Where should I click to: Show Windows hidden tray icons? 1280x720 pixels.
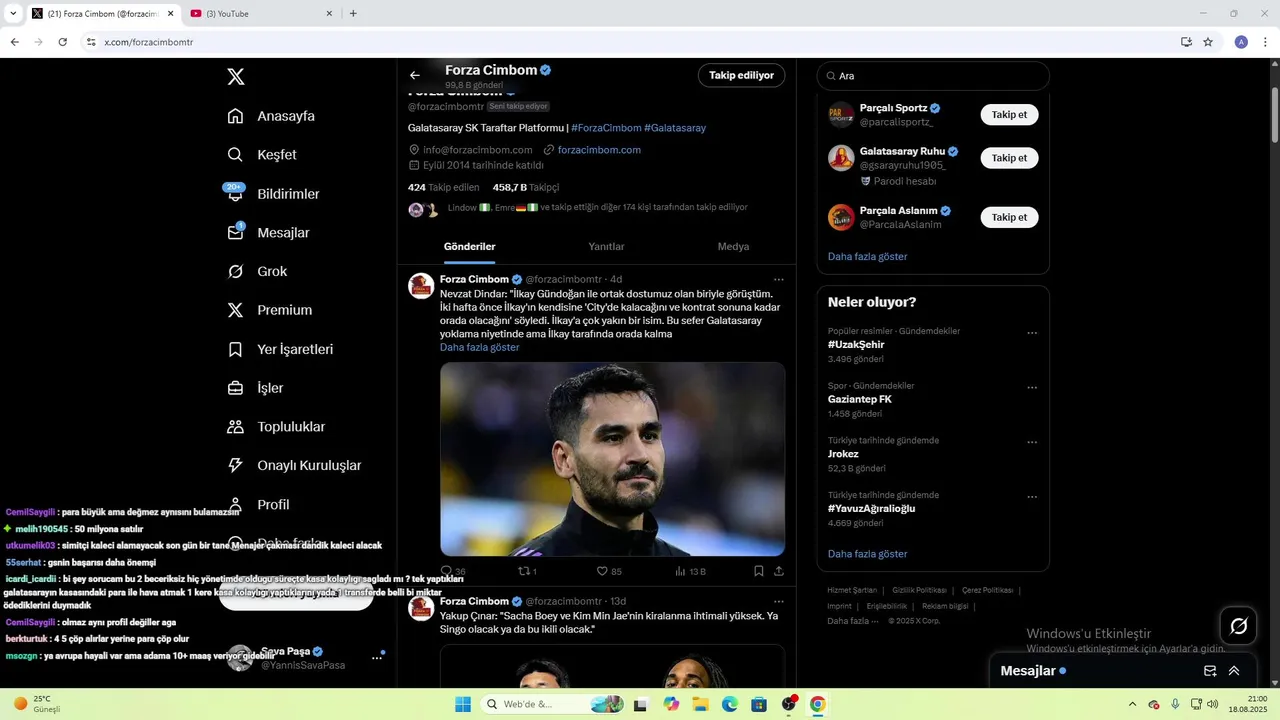click(x=1132, y=704)
